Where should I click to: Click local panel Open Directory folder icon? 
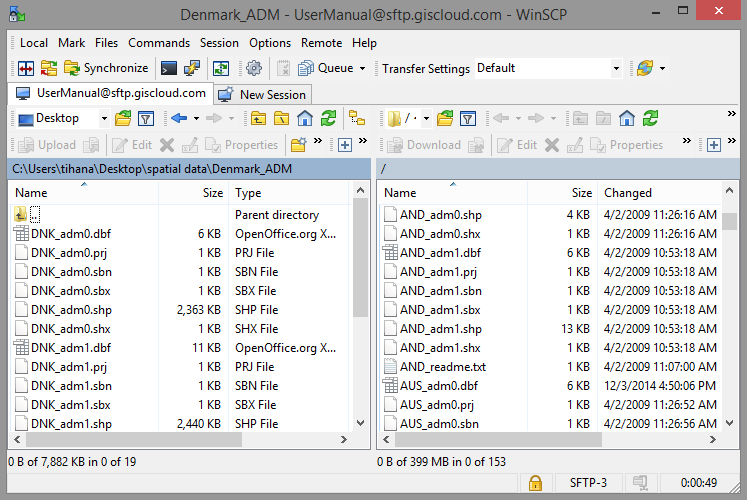(123, 119)
